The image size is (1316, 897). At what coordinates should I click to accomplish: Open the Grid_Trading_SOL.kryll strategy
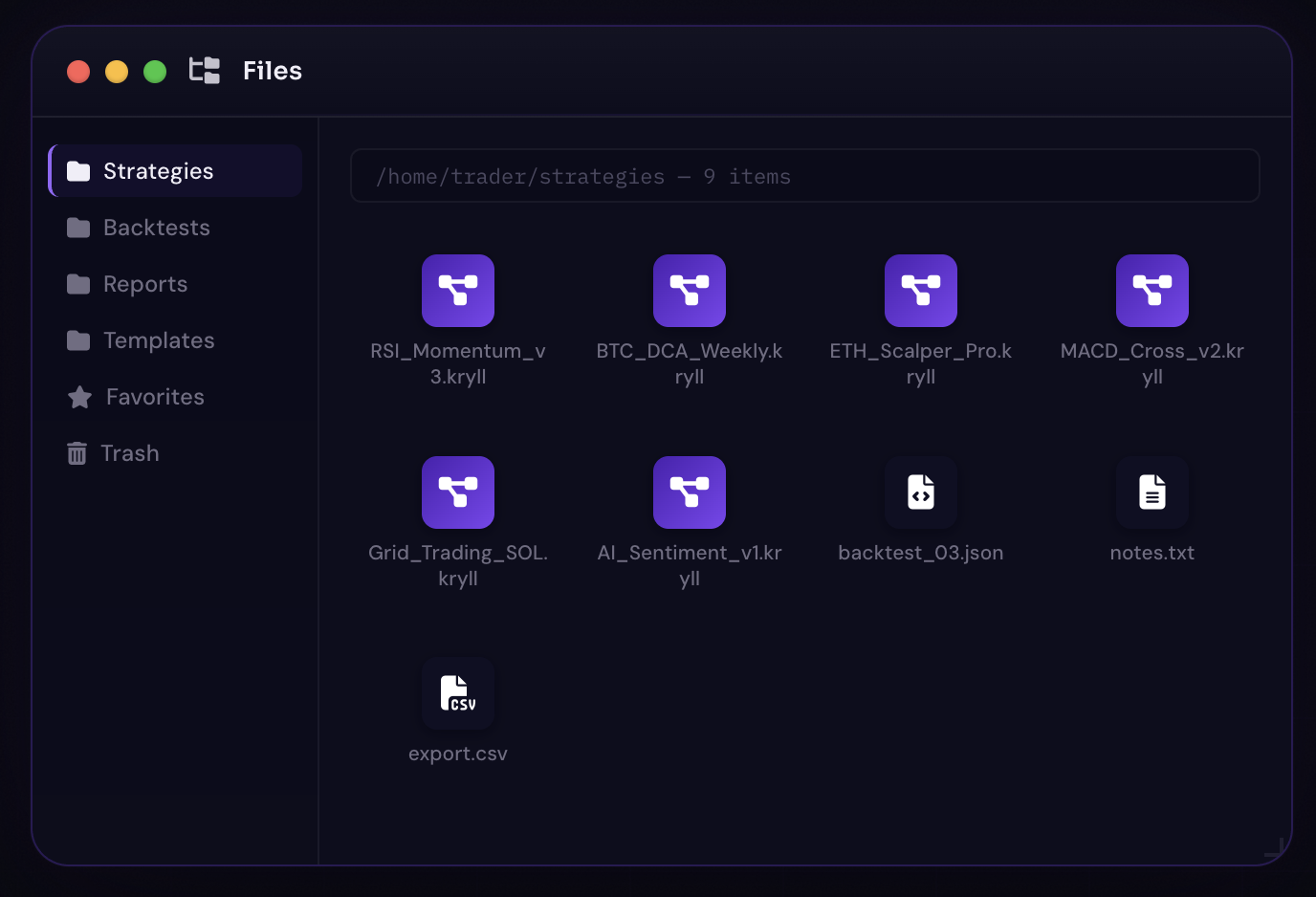click(x=458, y=492)
